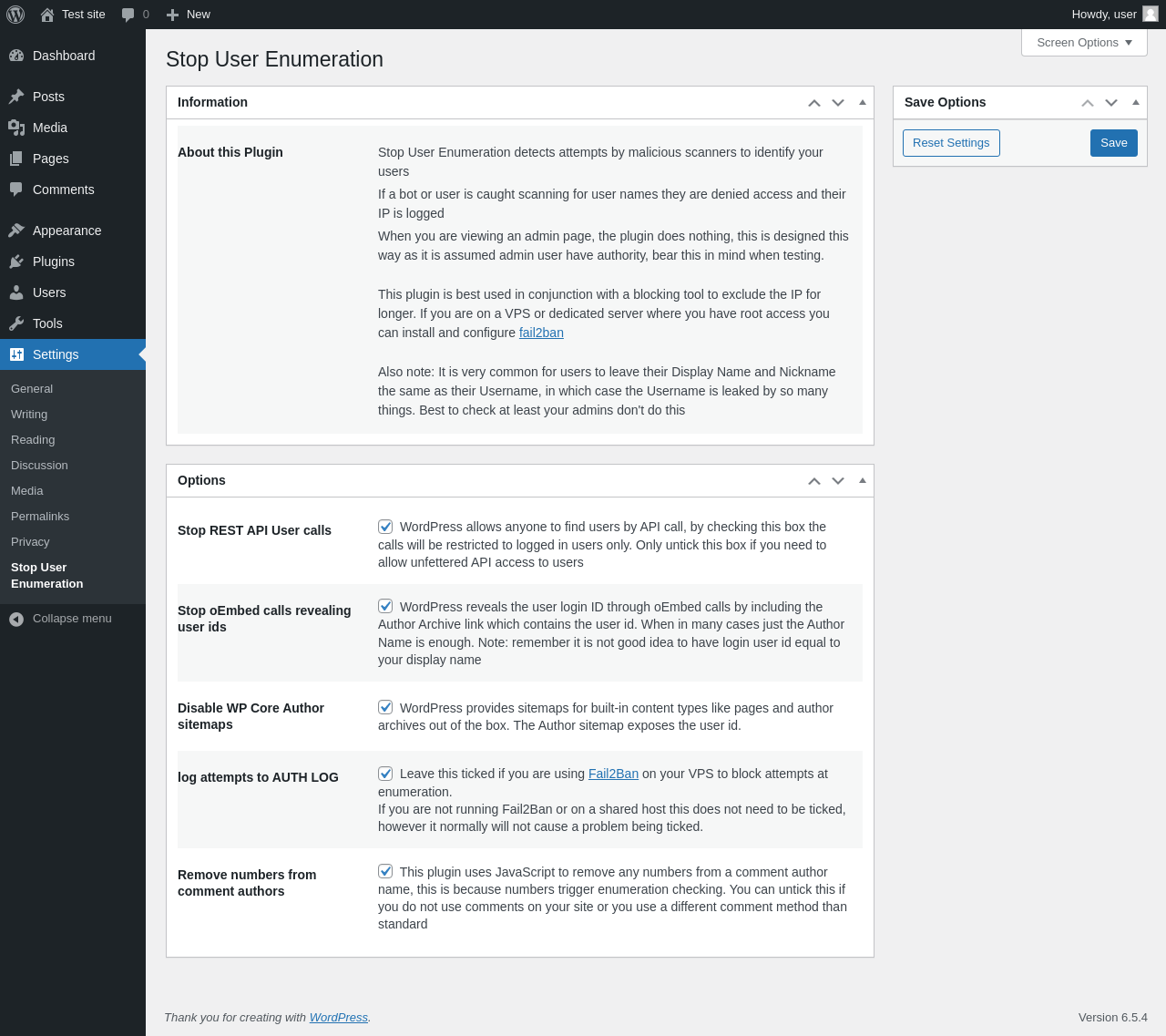Open the WordPress link in footer

click(339, 1017)
